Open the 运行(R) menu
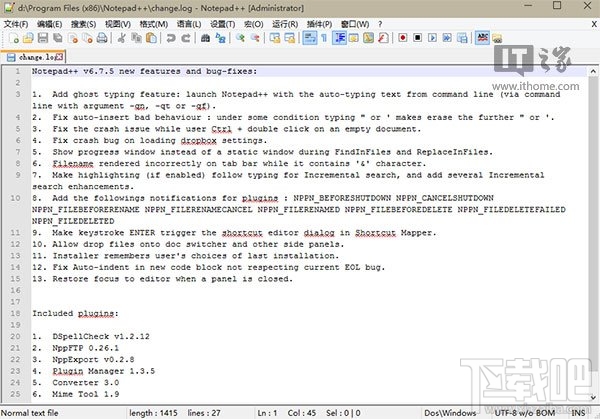 (x=285, y=24)
